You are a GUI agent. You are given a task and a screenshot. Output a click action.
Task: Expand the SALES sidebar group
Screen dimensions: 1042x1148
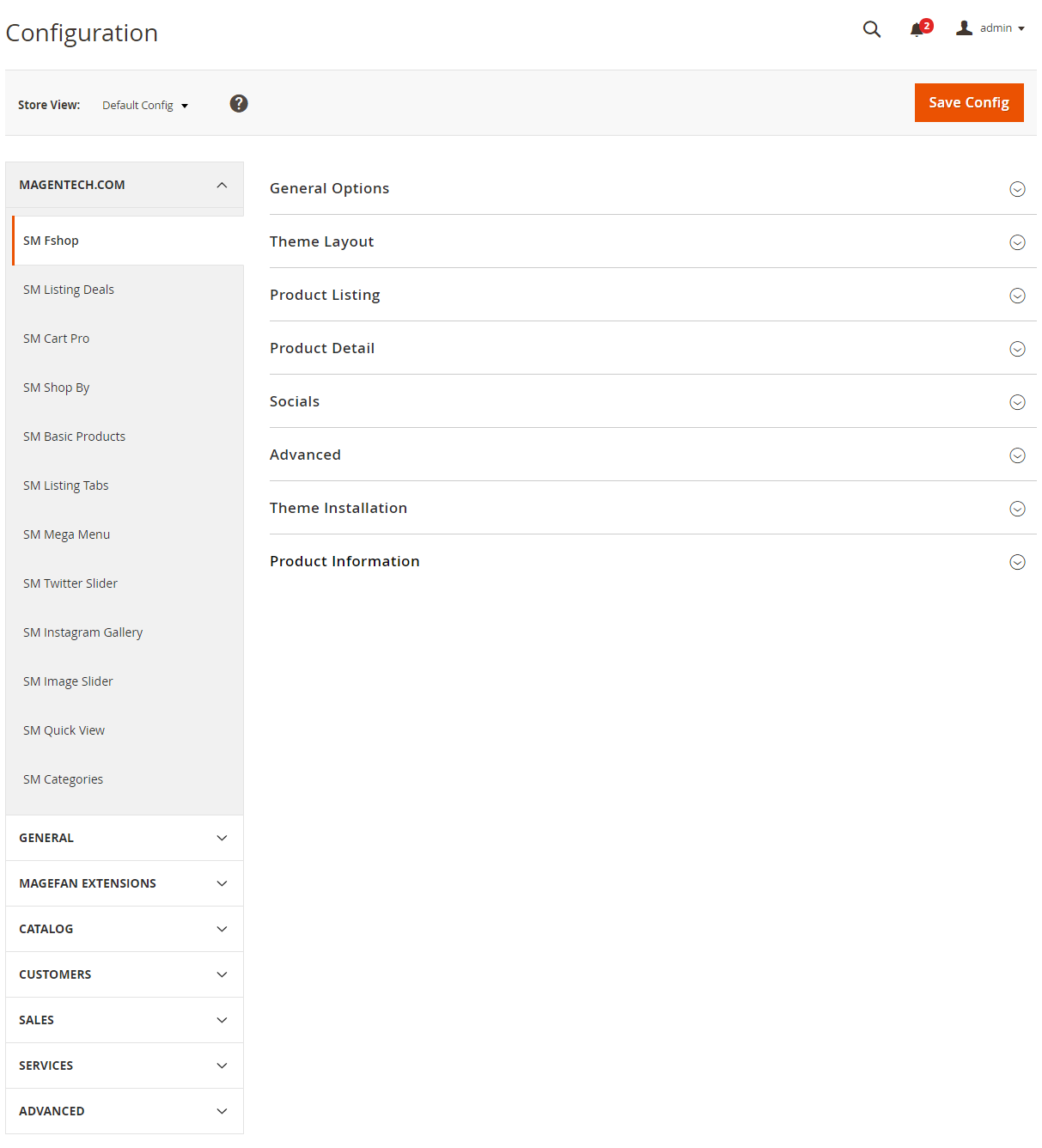point(125,1020)
